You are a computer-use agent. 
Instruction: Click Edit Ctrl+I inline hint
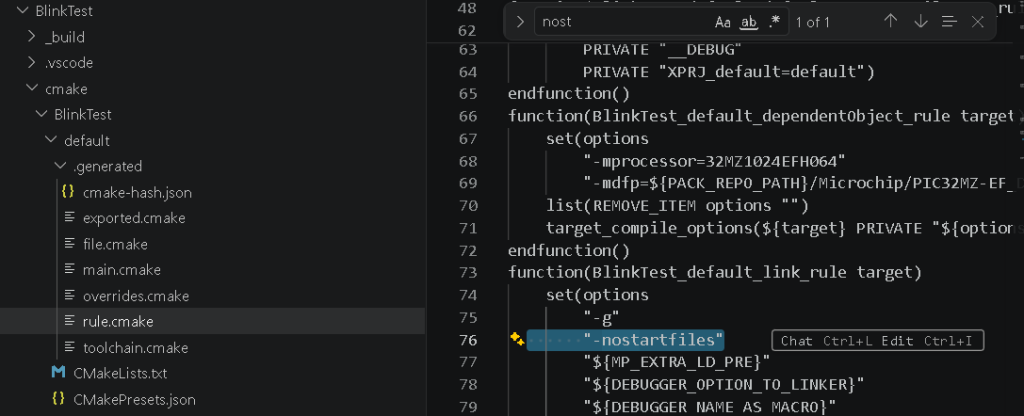point(927,340)
